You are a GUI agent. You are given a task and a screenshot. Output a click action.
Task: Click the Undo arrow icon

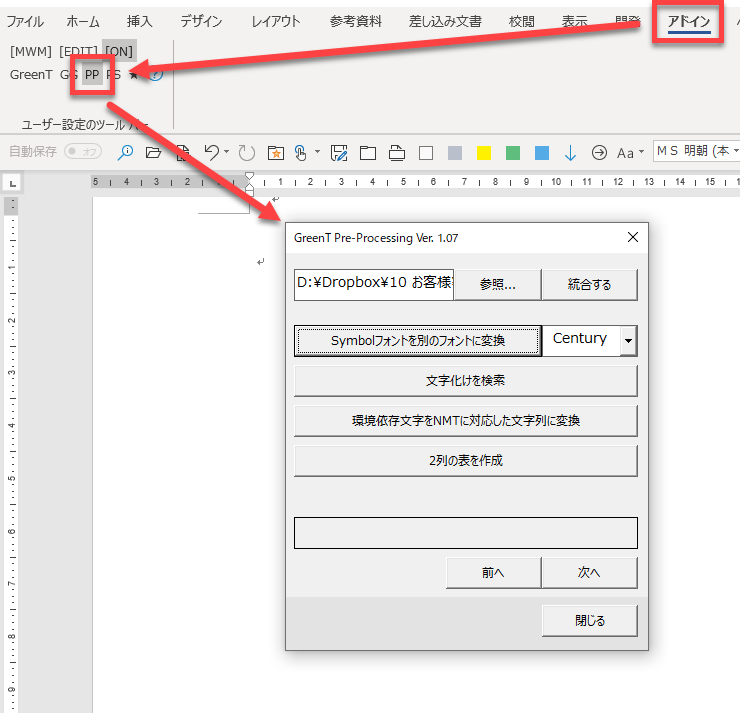click(x=211, y=152)
